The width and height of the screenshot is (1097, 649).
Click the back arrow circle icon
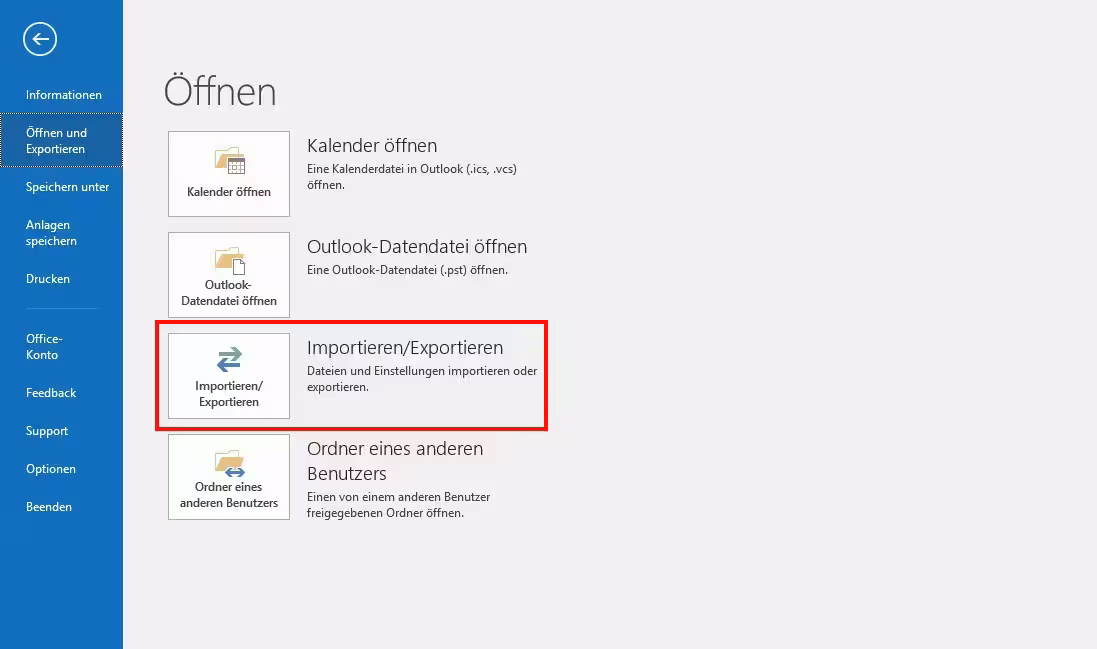[x=40, y=39]
